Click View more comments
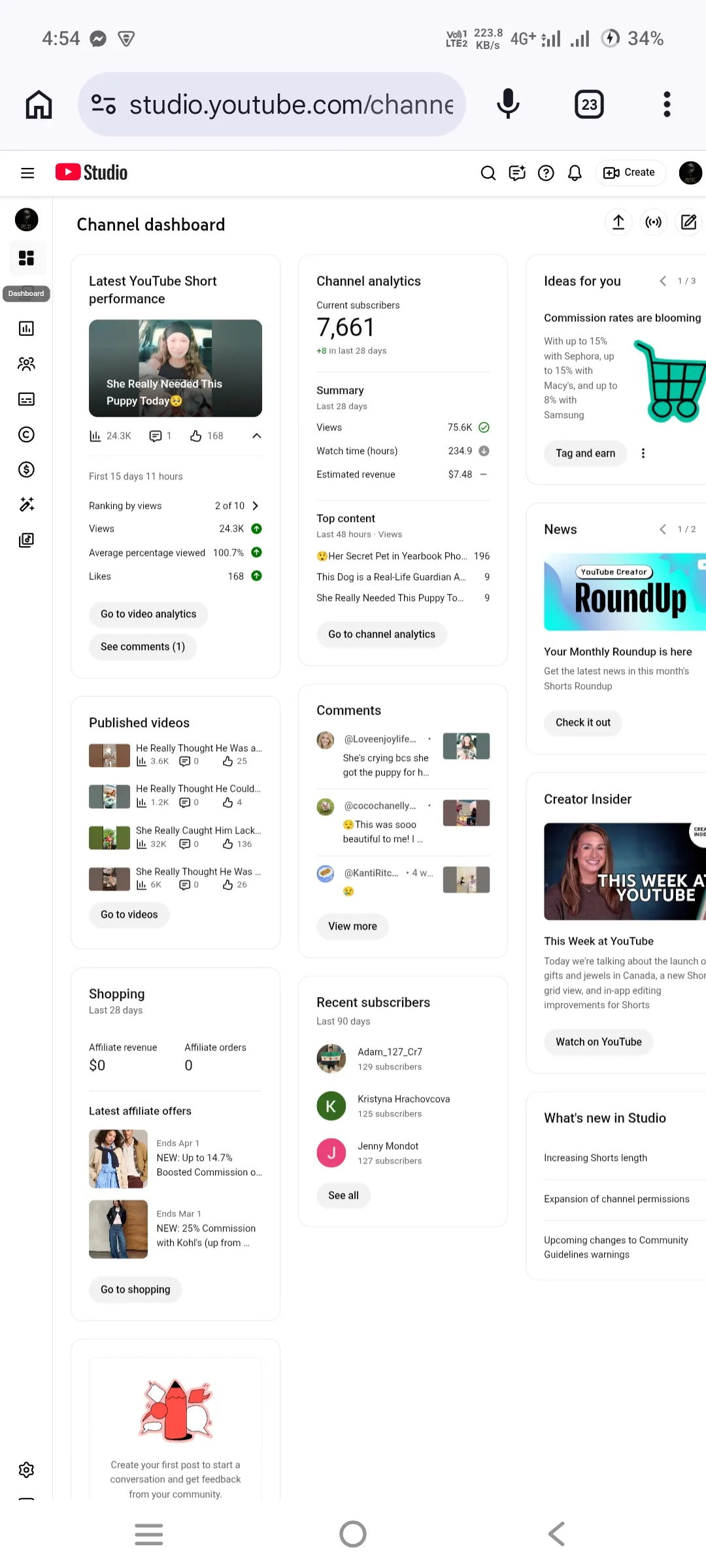706x1568 pixels. (352, 926)
